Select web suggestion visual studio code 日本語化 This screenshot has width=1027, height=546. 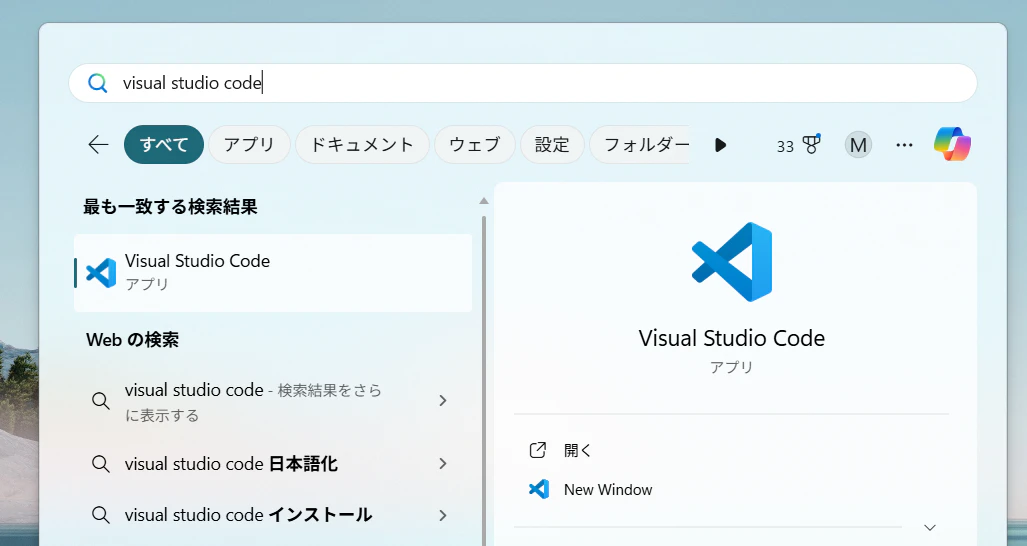tap(273, 464)
